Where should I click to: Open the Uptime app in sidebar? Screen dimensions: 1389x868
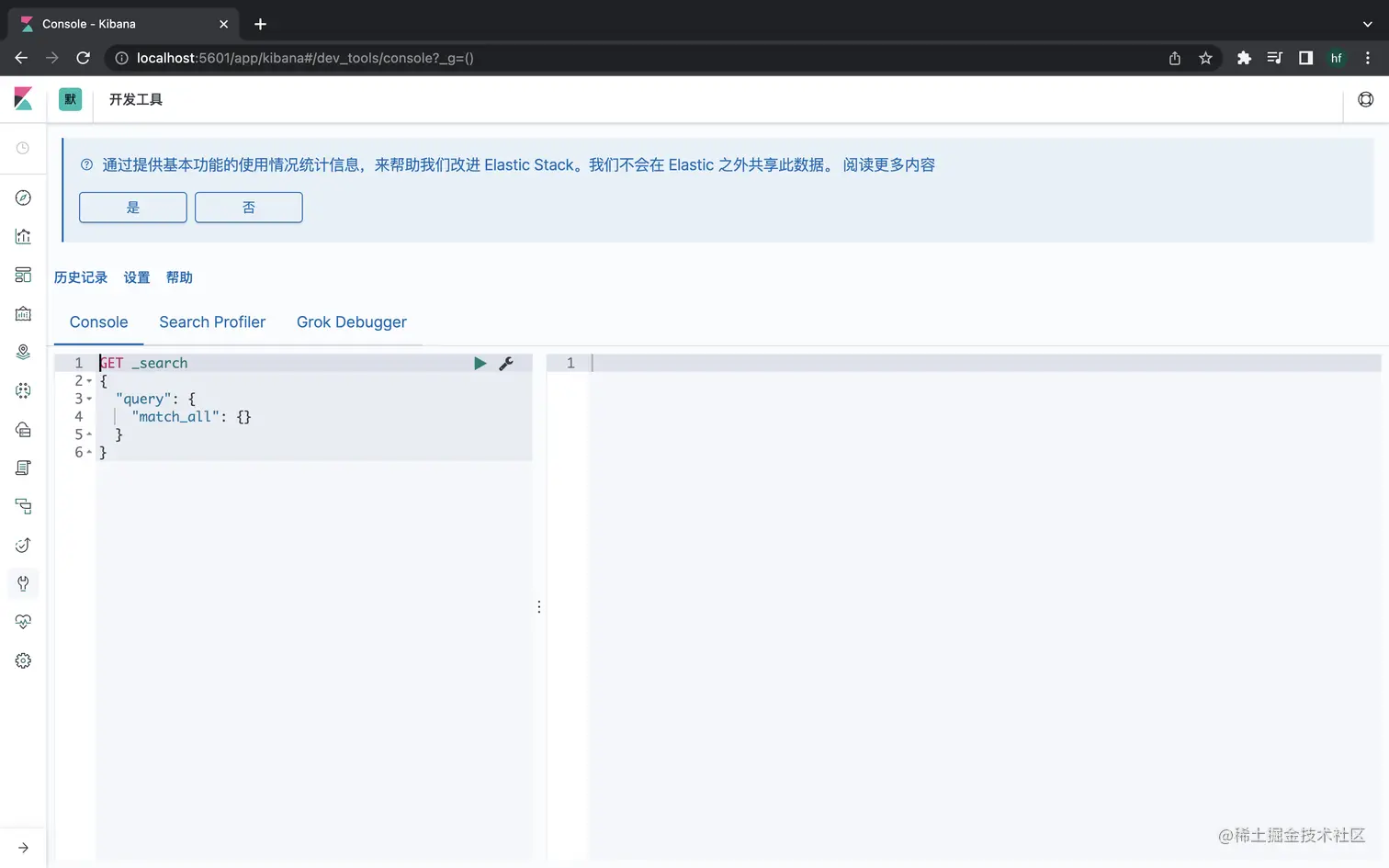(23, 546)
